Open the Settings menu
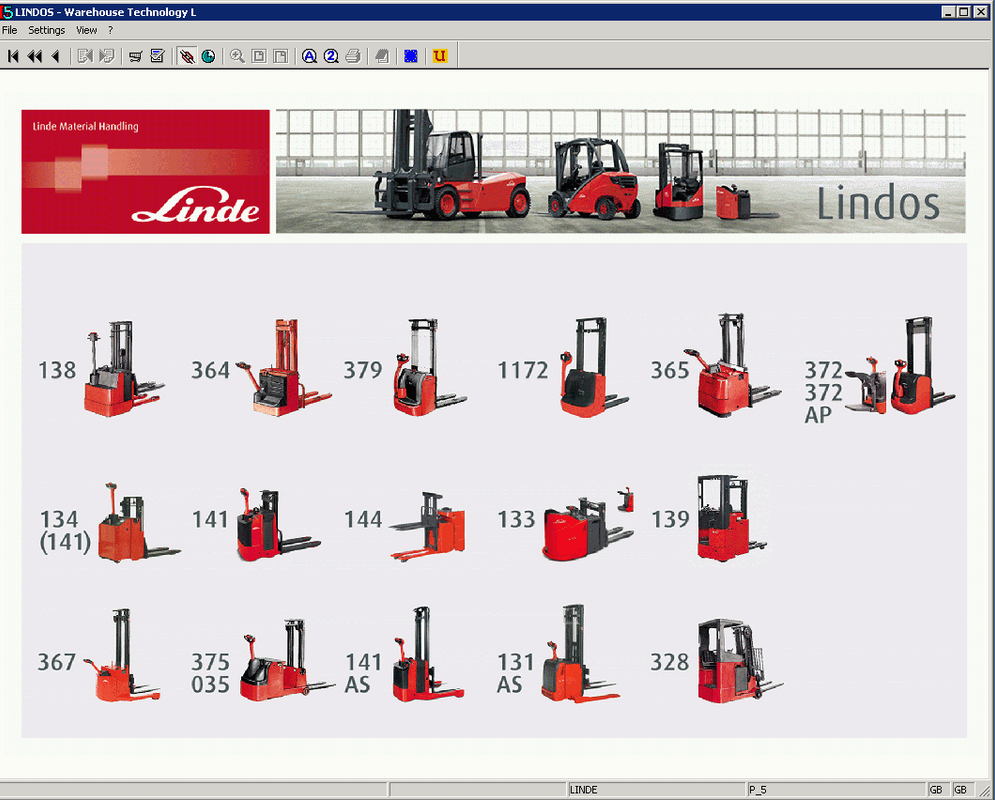 click(46, 30)
